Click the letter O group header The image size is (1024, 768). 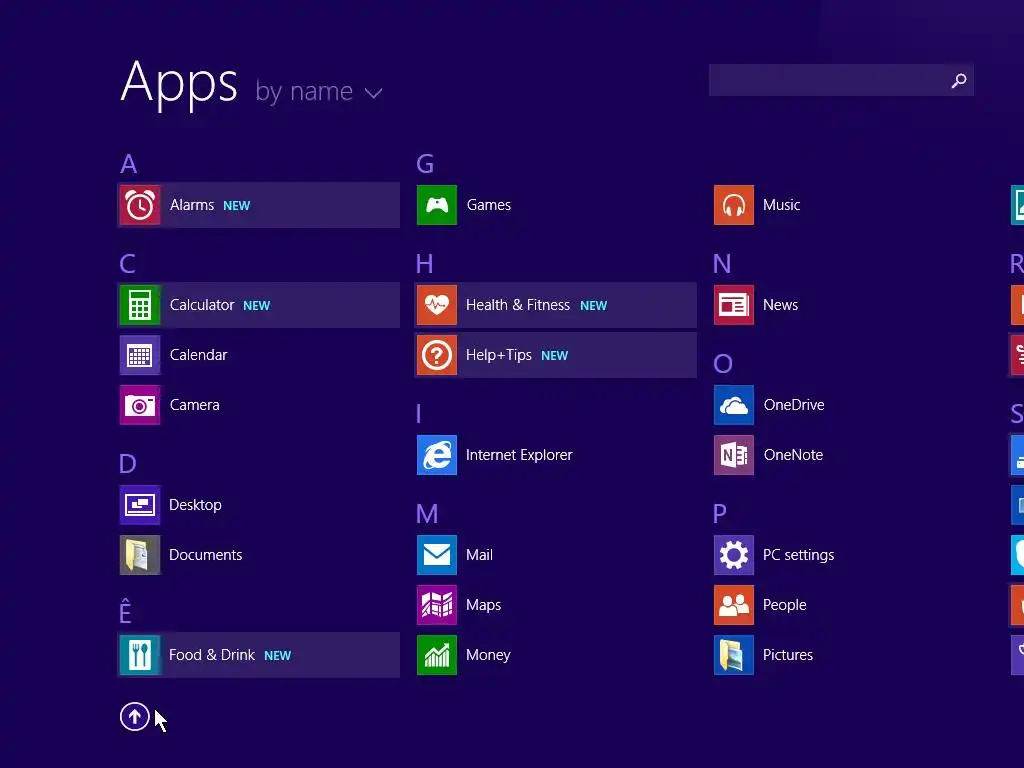(x=723, y=364)
